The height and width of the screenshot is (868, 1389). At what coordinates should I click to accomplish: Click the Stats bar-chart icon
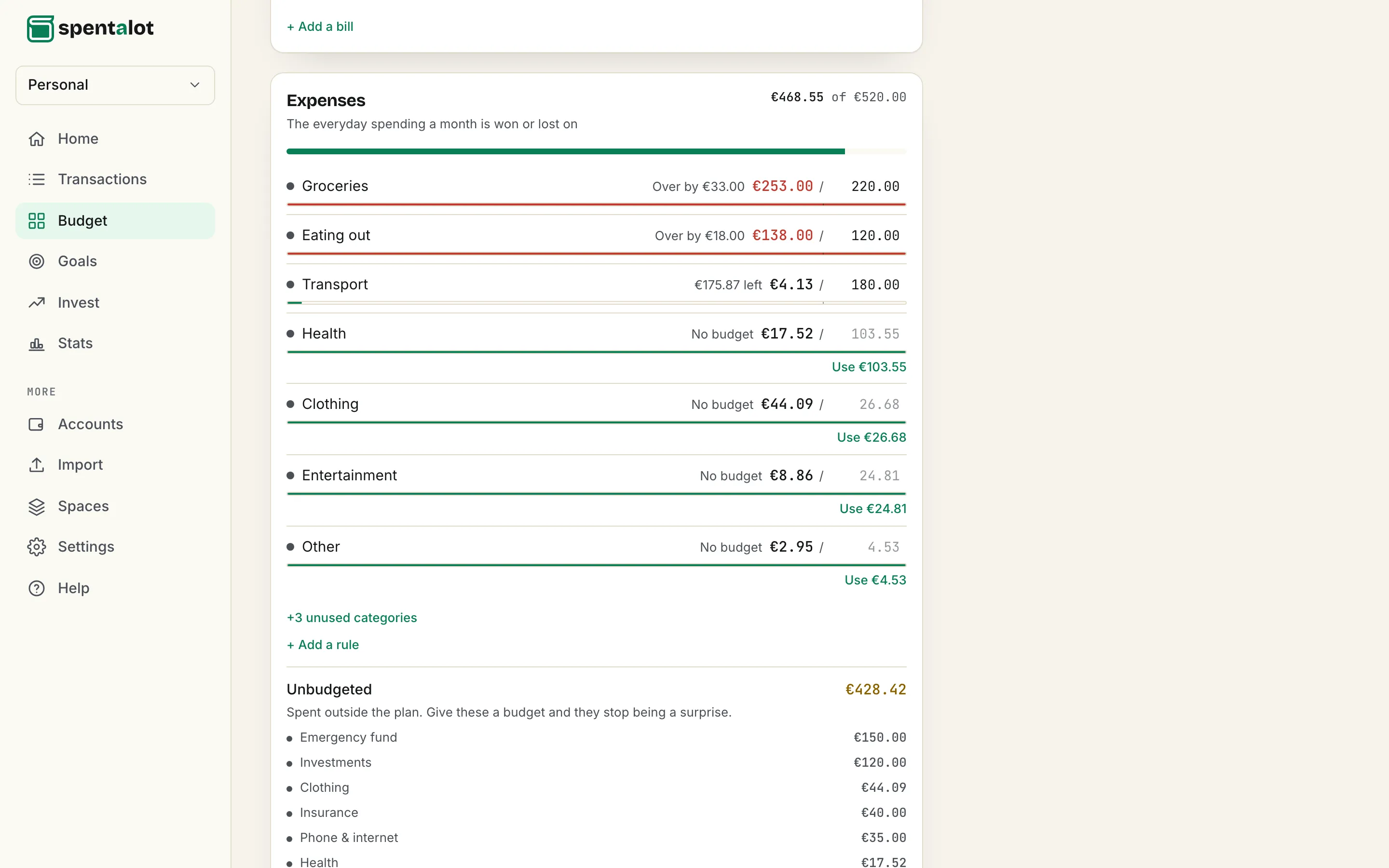coord(37,343)
